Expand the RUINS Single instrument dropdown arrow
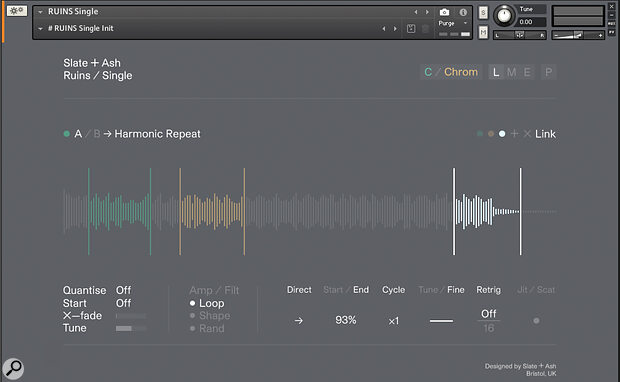The image size is (620, 382). click(40, 12)
